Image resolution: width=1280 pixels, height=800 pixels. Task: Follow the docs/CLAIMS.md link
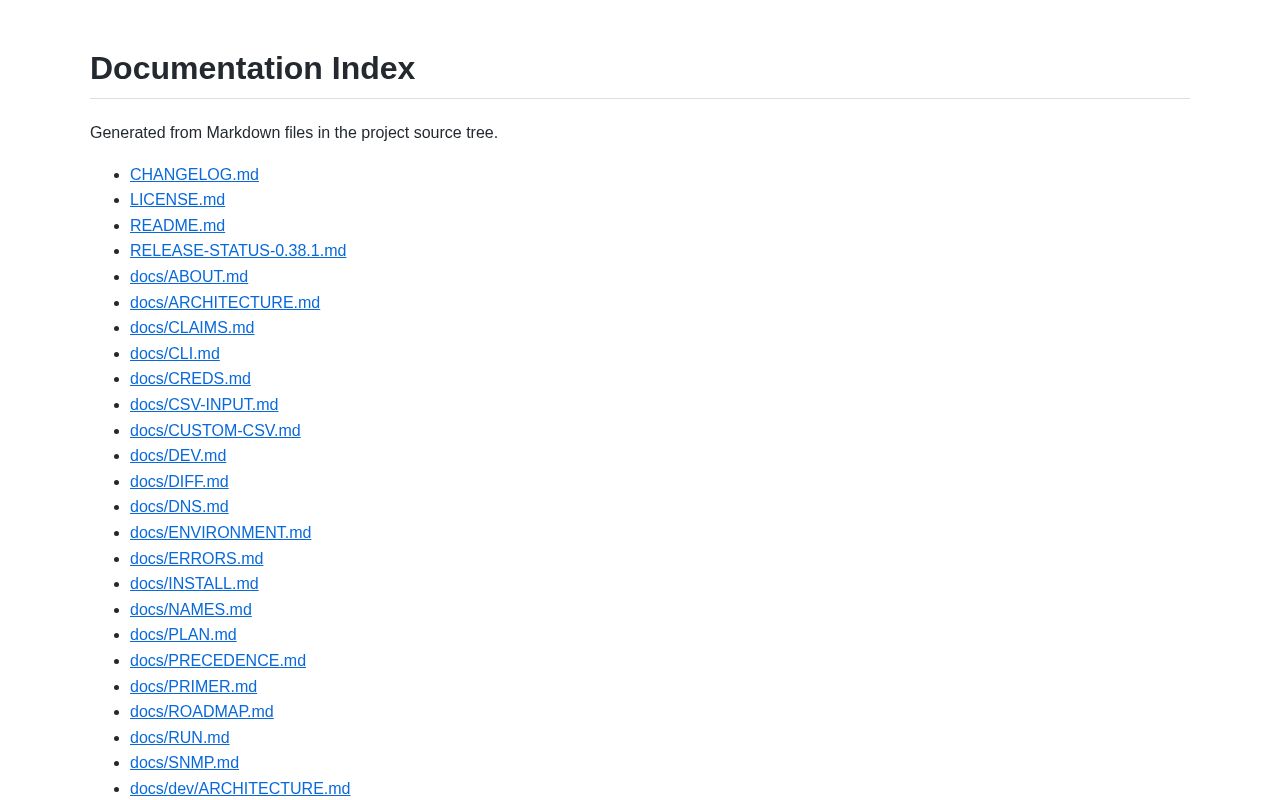(192, 328)
